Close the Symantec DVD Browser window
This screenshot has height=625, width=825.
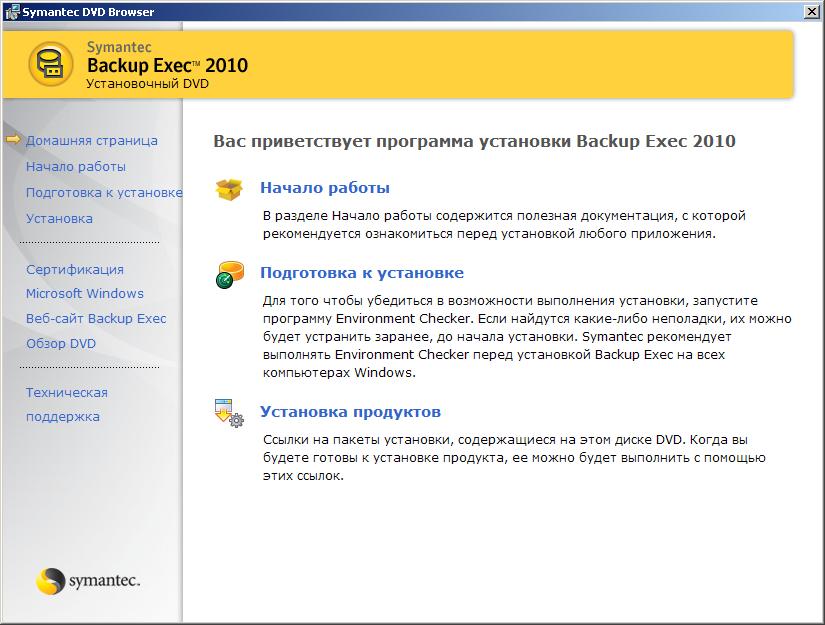pos(813,12)
